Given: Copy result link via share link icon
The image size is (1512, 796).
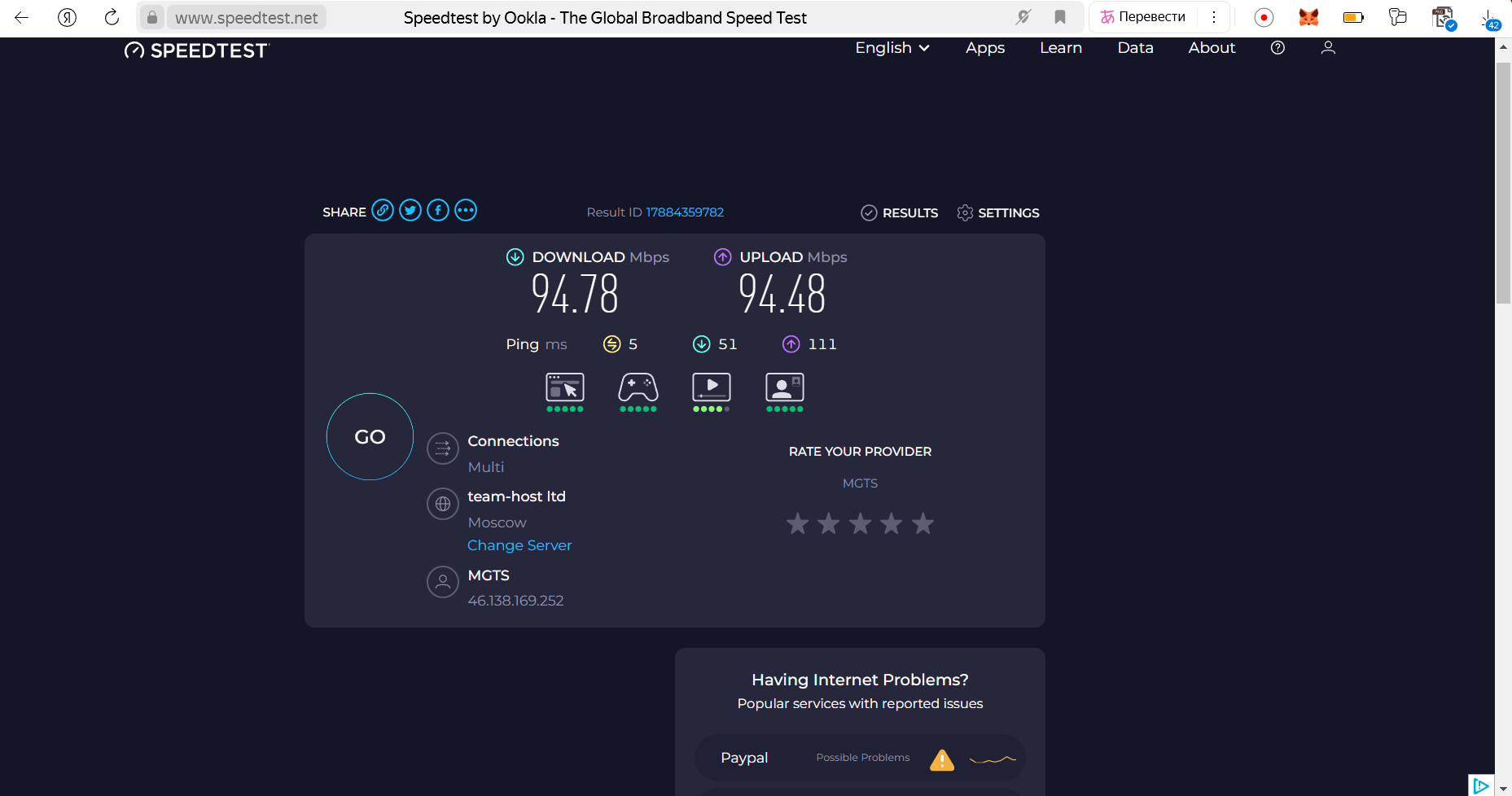Looking at the screenshot, I should pos(383,211).
